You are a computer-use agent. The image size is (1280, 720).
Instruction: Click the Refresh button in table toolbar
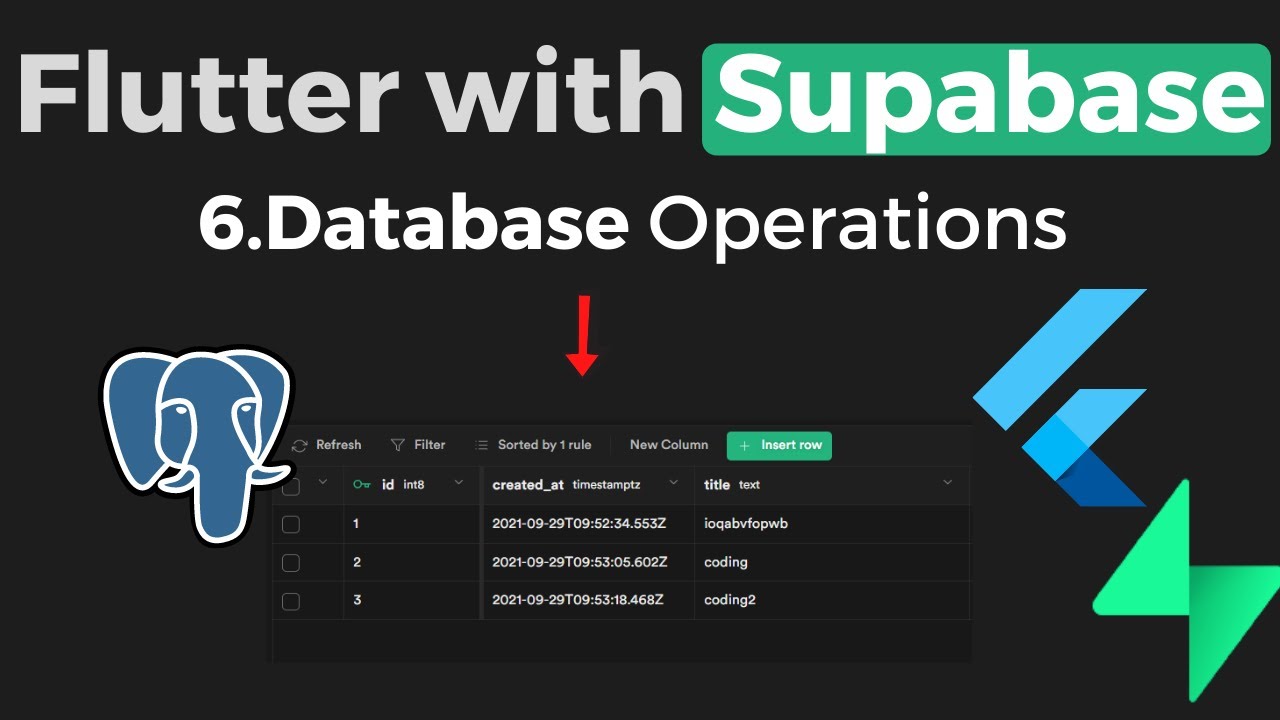click(x=326, y=445)
